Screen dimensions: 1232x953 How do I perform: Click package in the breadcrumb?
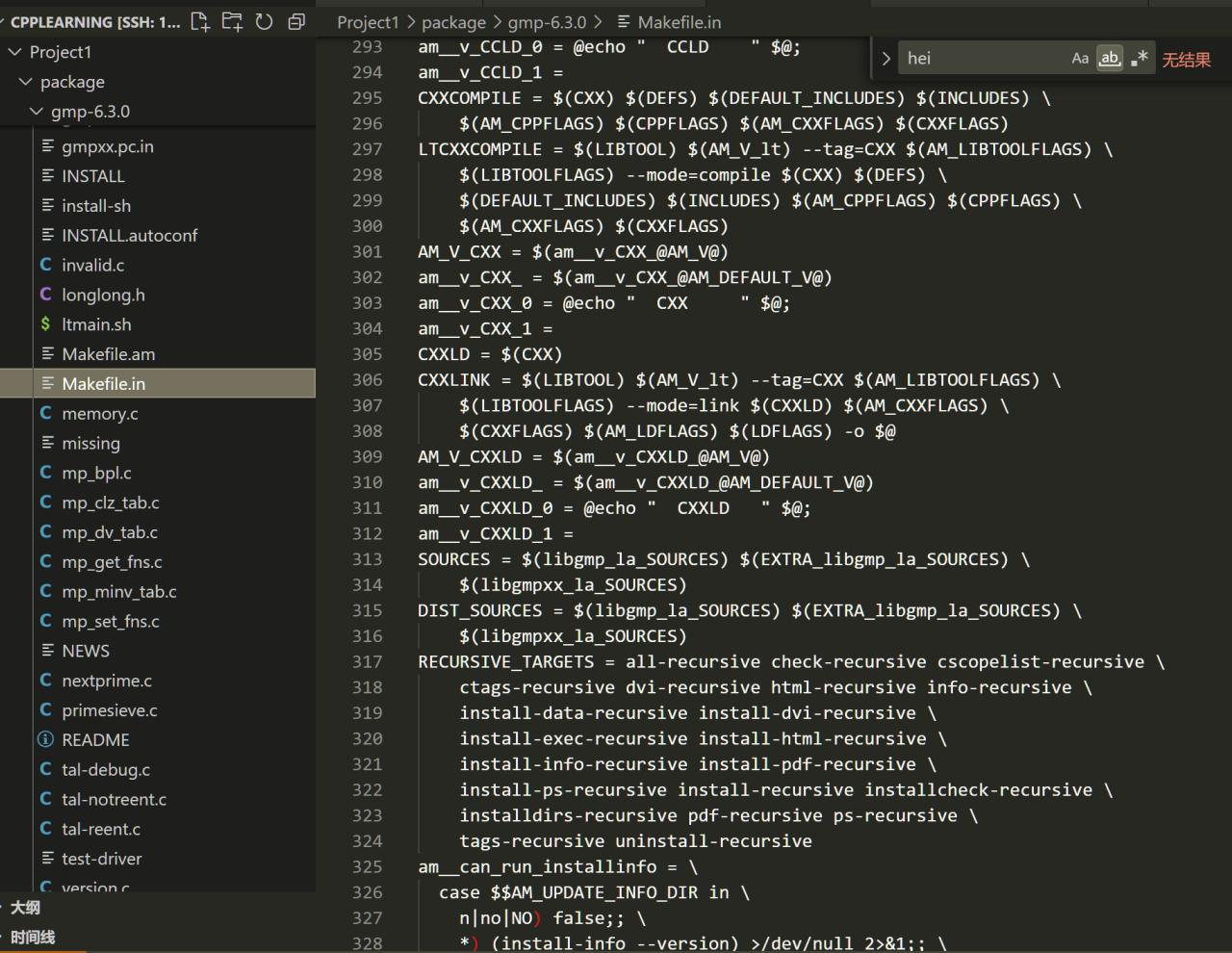[x=453, y=22]
